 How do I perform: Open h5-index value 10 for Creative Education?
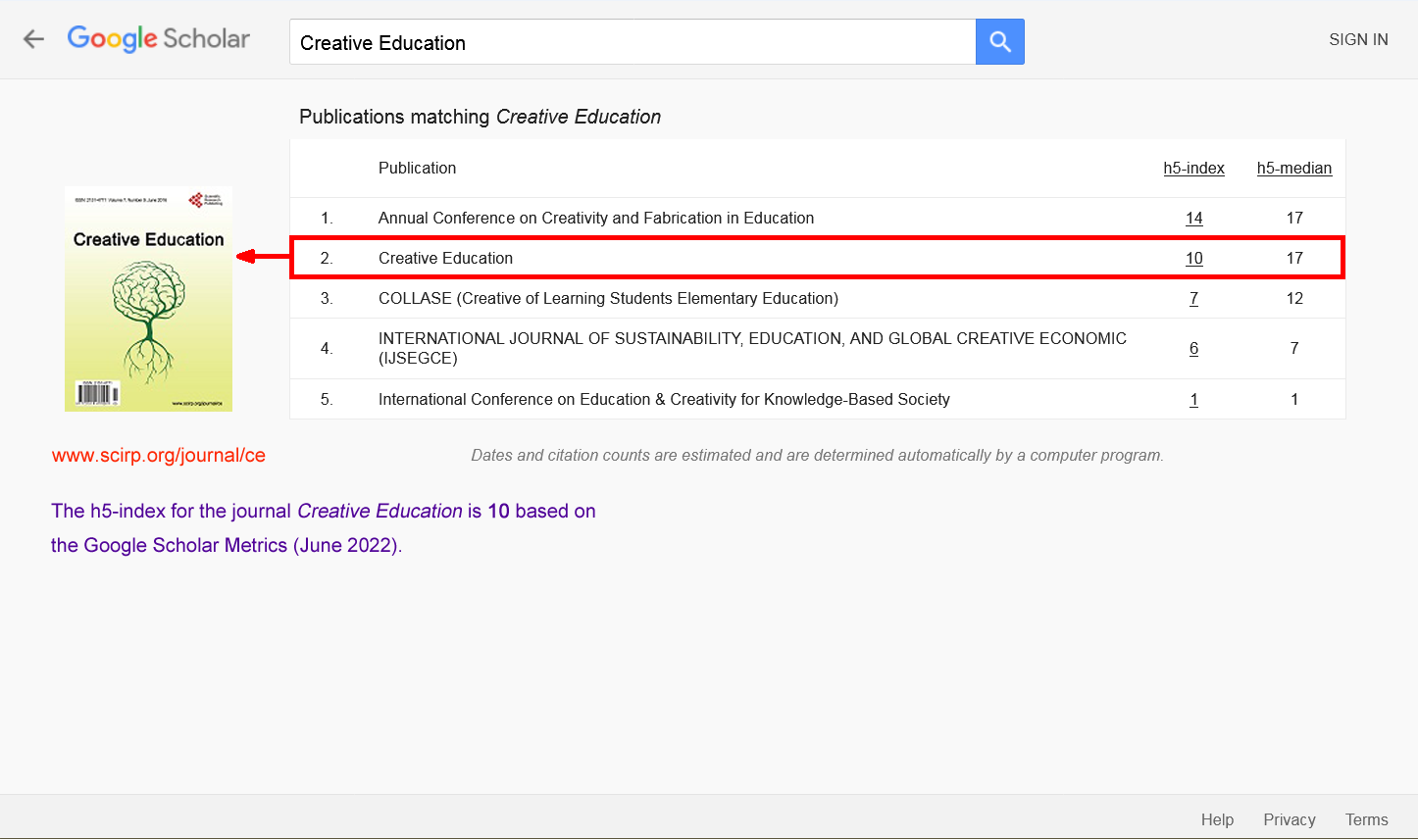[1193, 258]
